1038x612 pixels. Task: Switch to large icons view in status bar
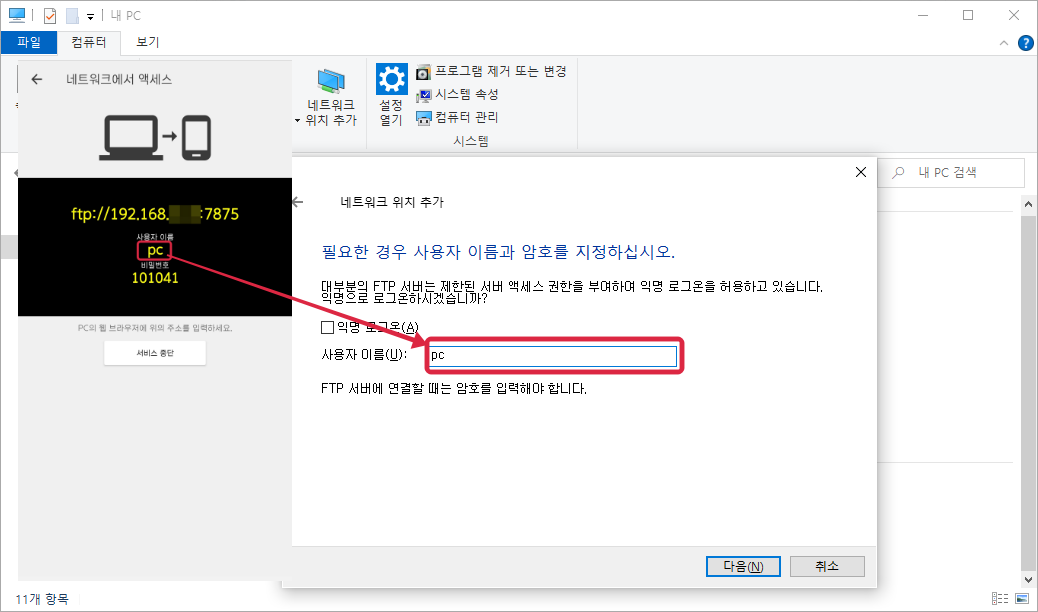coord(1021,599)
